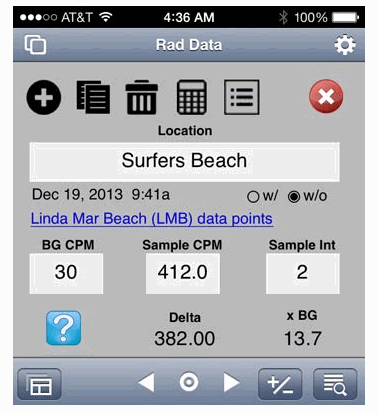The image size is (378, 413).
Task: Click the plus/minus button in bottom toolbar
Action: 280,384
